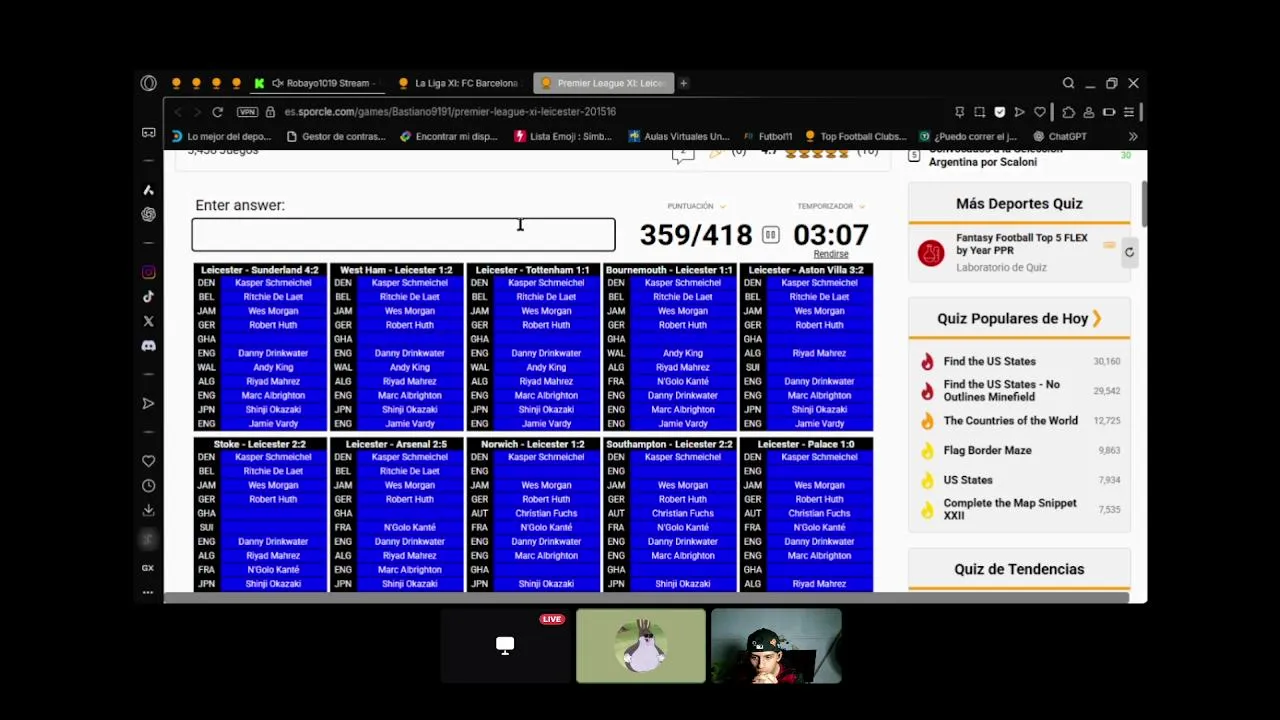Open the GX Corner sidebar icon

pos(148,568)
